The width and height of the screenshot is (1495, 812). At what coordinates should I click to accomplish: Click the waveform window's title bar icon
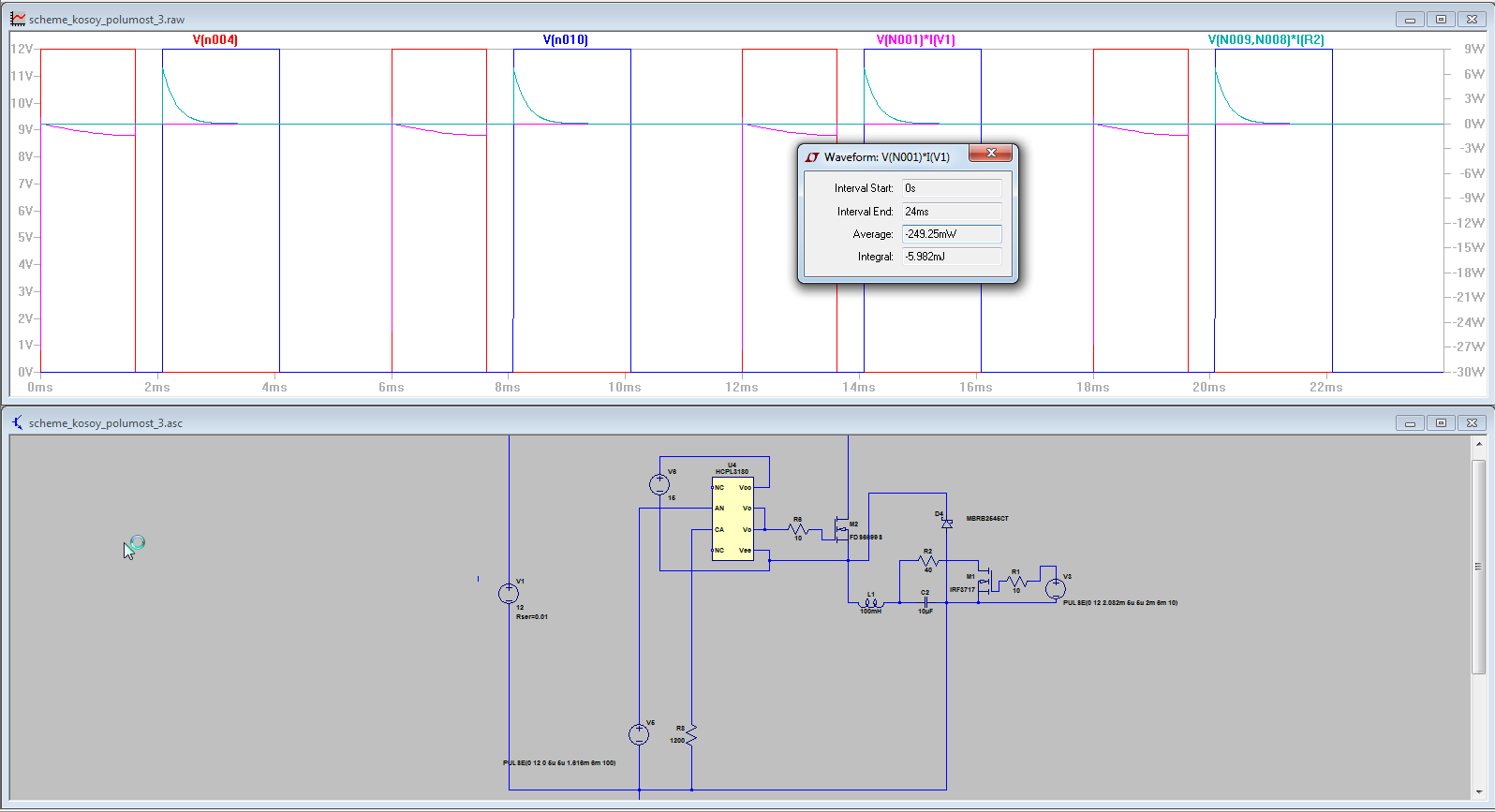[18, 19]
